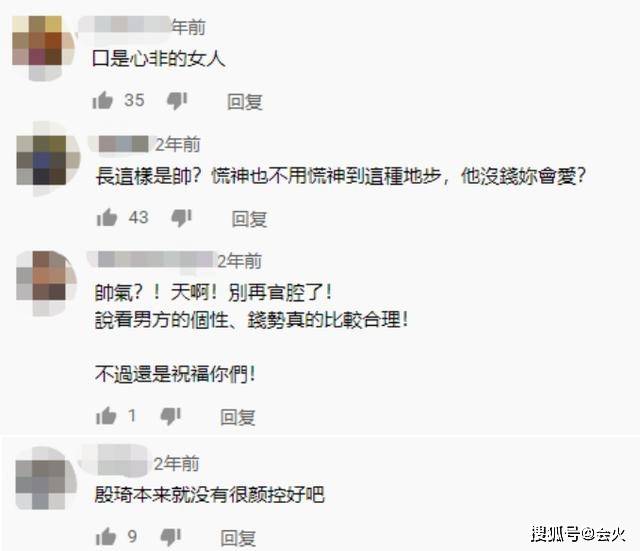Reply to the 口是心非的女人 comment

245,101
